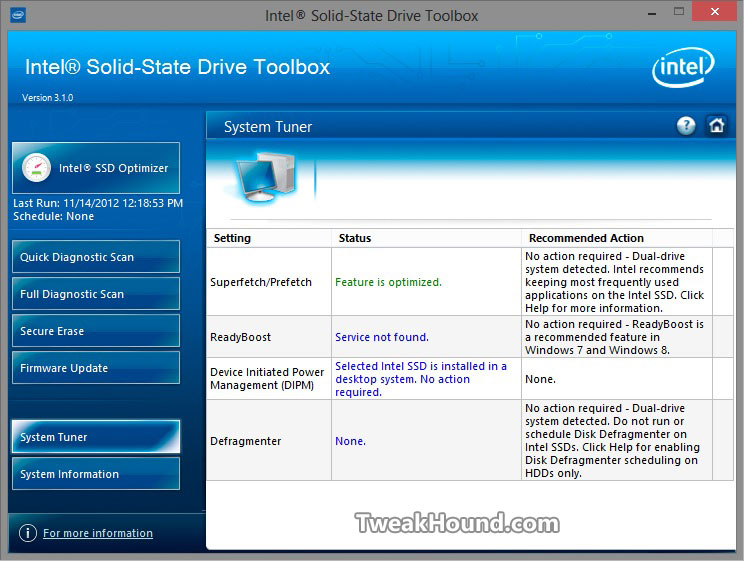Open Secure Erase
Screen dimensions: 744x561
point(96,331)
